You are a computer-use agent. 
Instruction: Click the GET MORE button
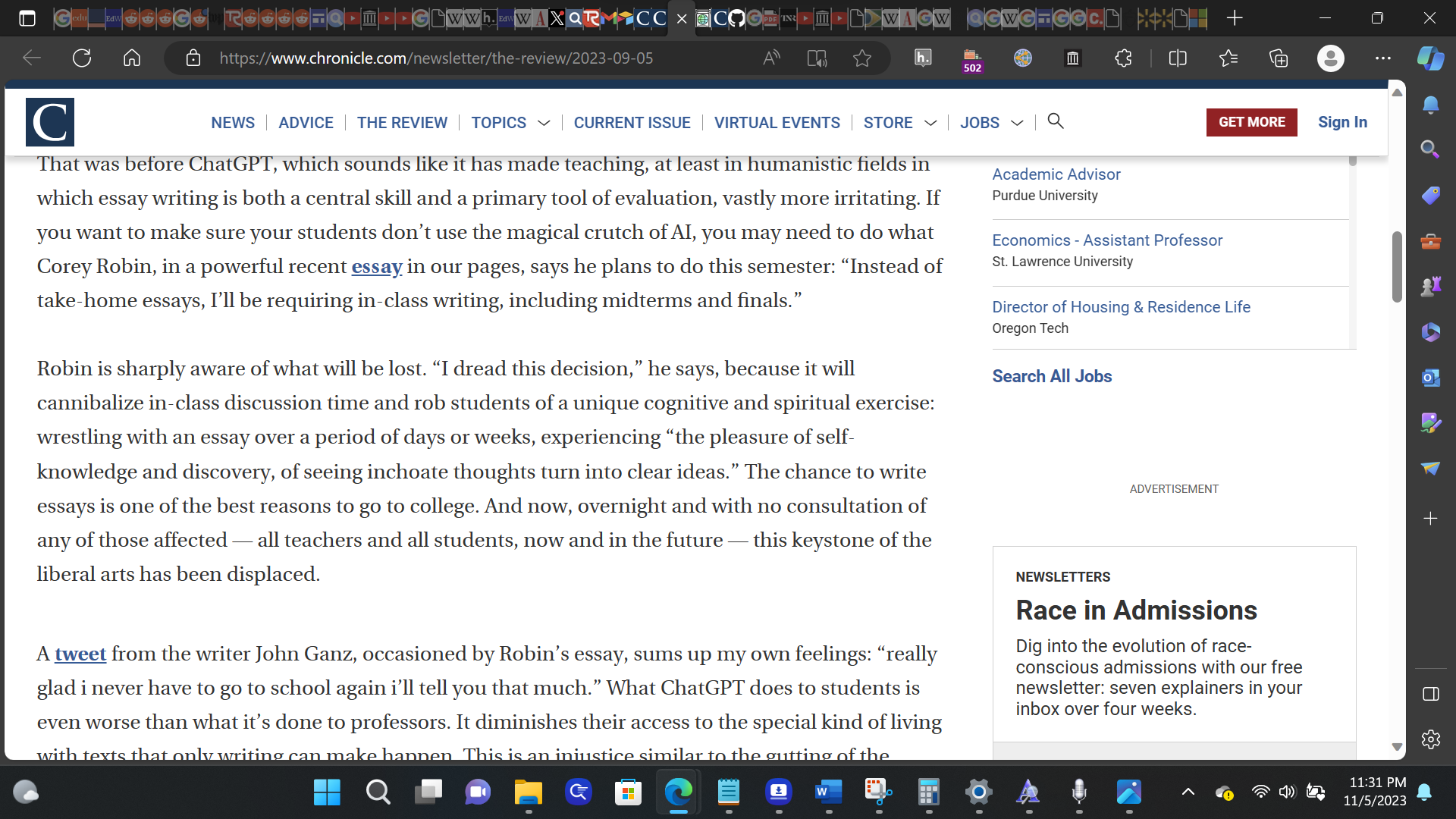click(x=1251, y=122)
